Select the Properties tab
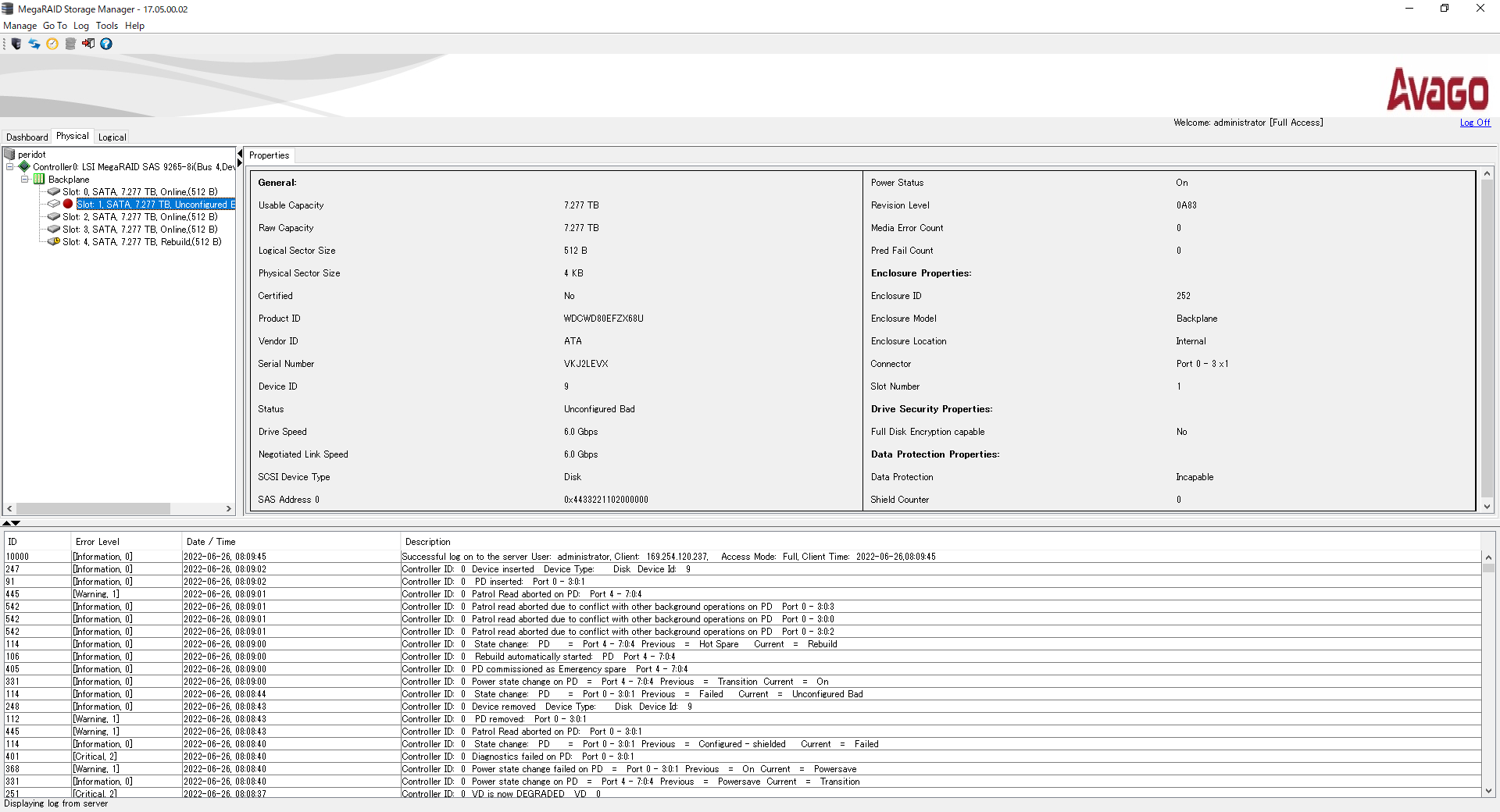 coord(269,155)
